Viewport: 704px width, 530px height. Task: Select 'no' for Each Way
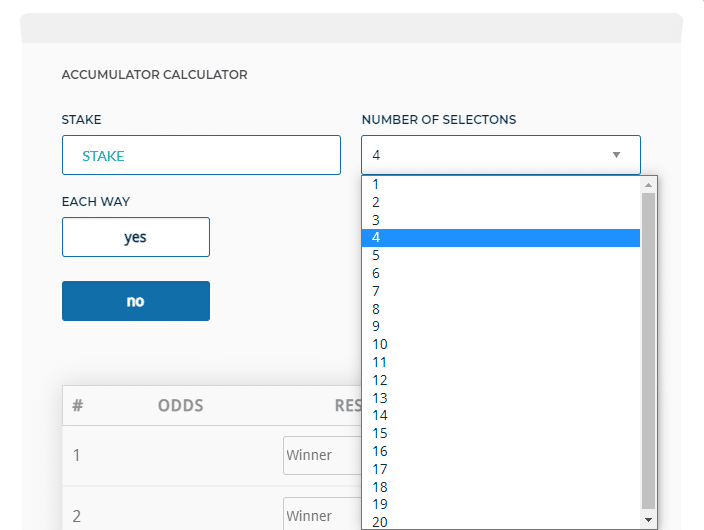(x=136, y=301)
